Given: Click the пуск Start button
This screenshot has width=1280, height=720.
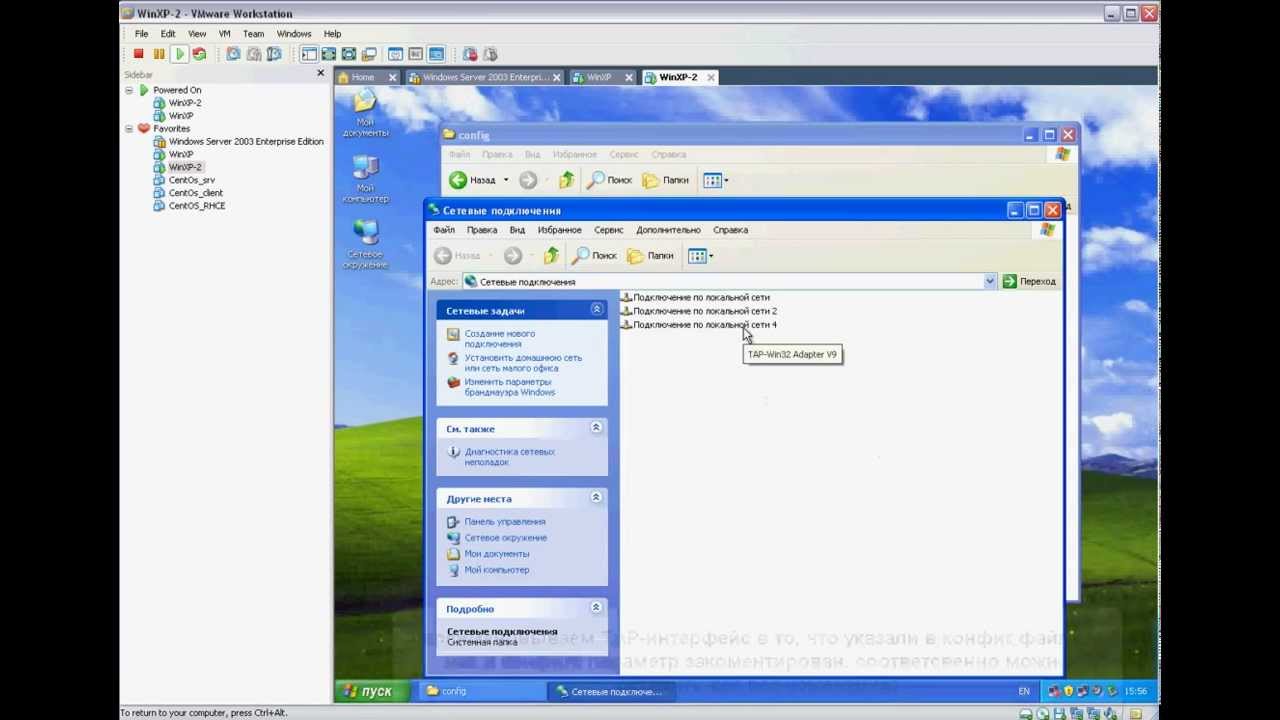Looking at the screenshot, I should click(370, 691).
